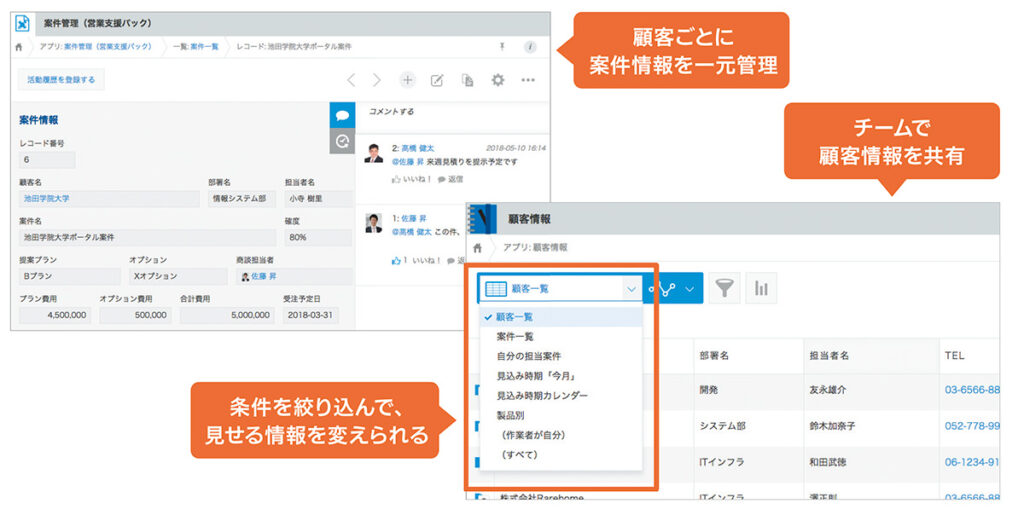This screenshot has width=1024, height=515.
Task: Go to home via 案件管理 breadcrumb house icon
Action: click(x=19, y=47)
